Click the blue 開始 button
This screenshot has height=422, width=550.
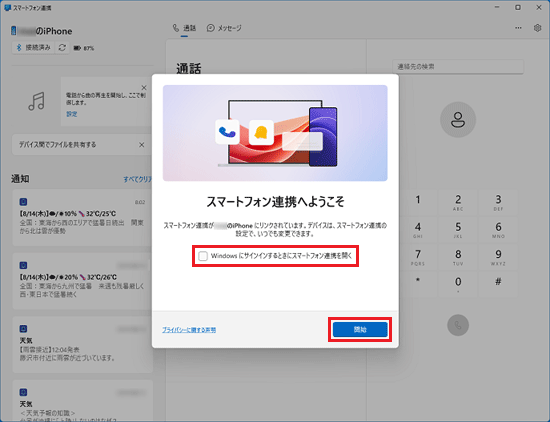(360, 330)
